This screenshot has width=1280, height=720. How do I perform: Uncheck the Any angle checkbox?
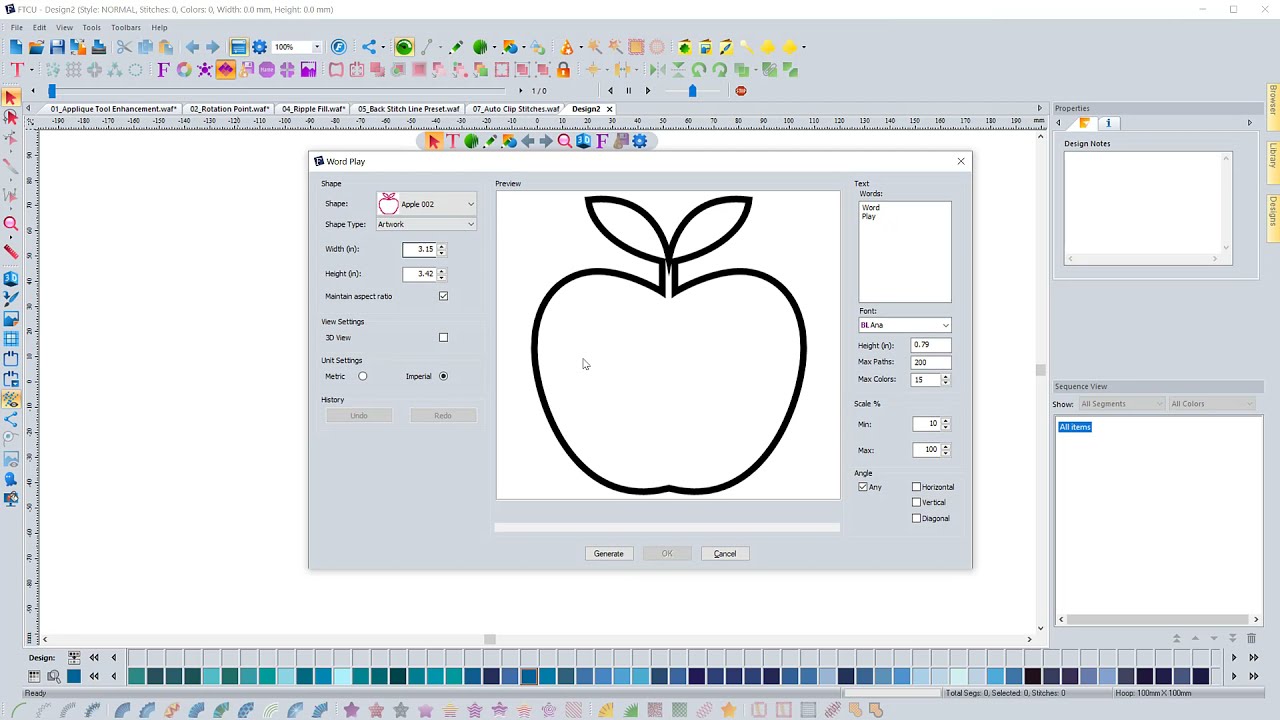[x=863, y=487]
